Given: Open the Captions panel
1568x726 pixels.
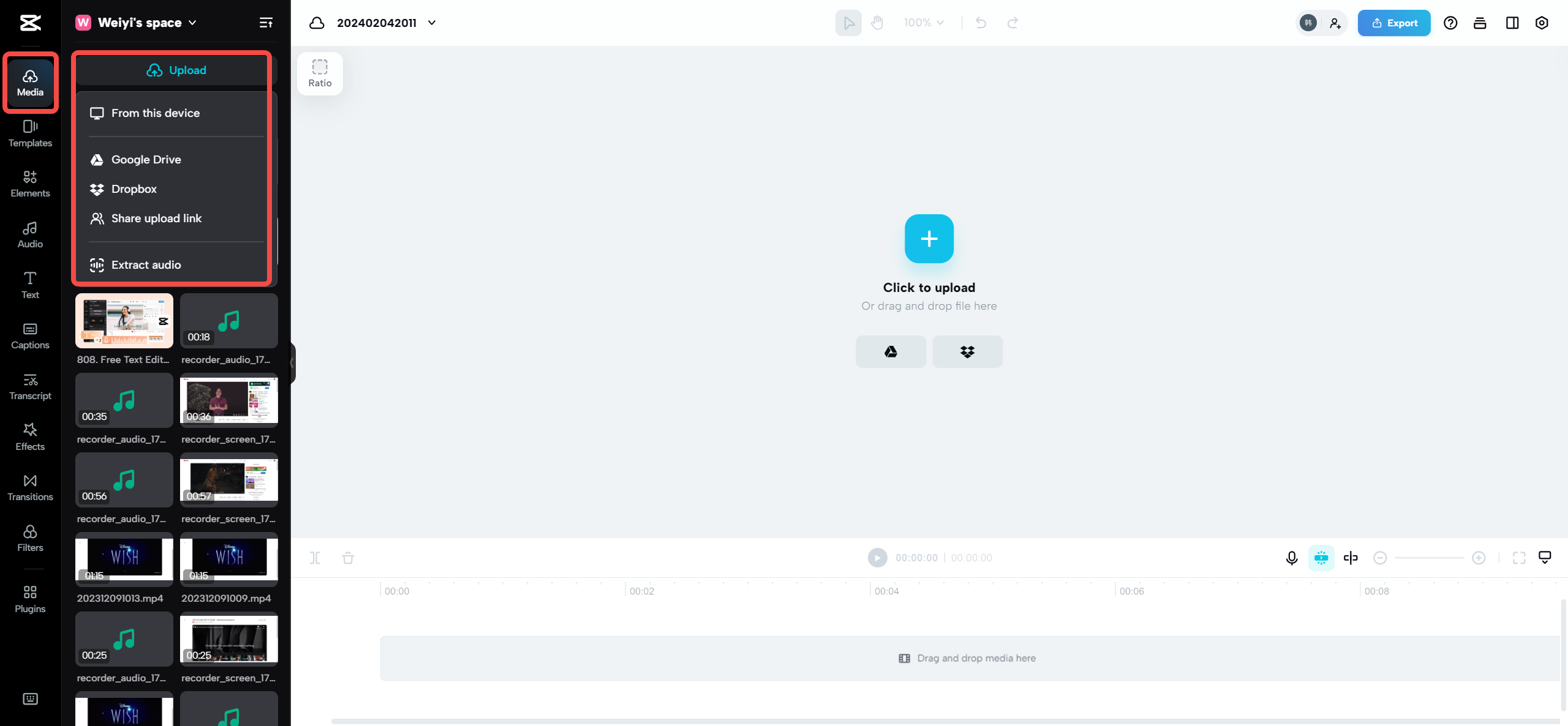Looking at the screenshot, I should (29, 335).
